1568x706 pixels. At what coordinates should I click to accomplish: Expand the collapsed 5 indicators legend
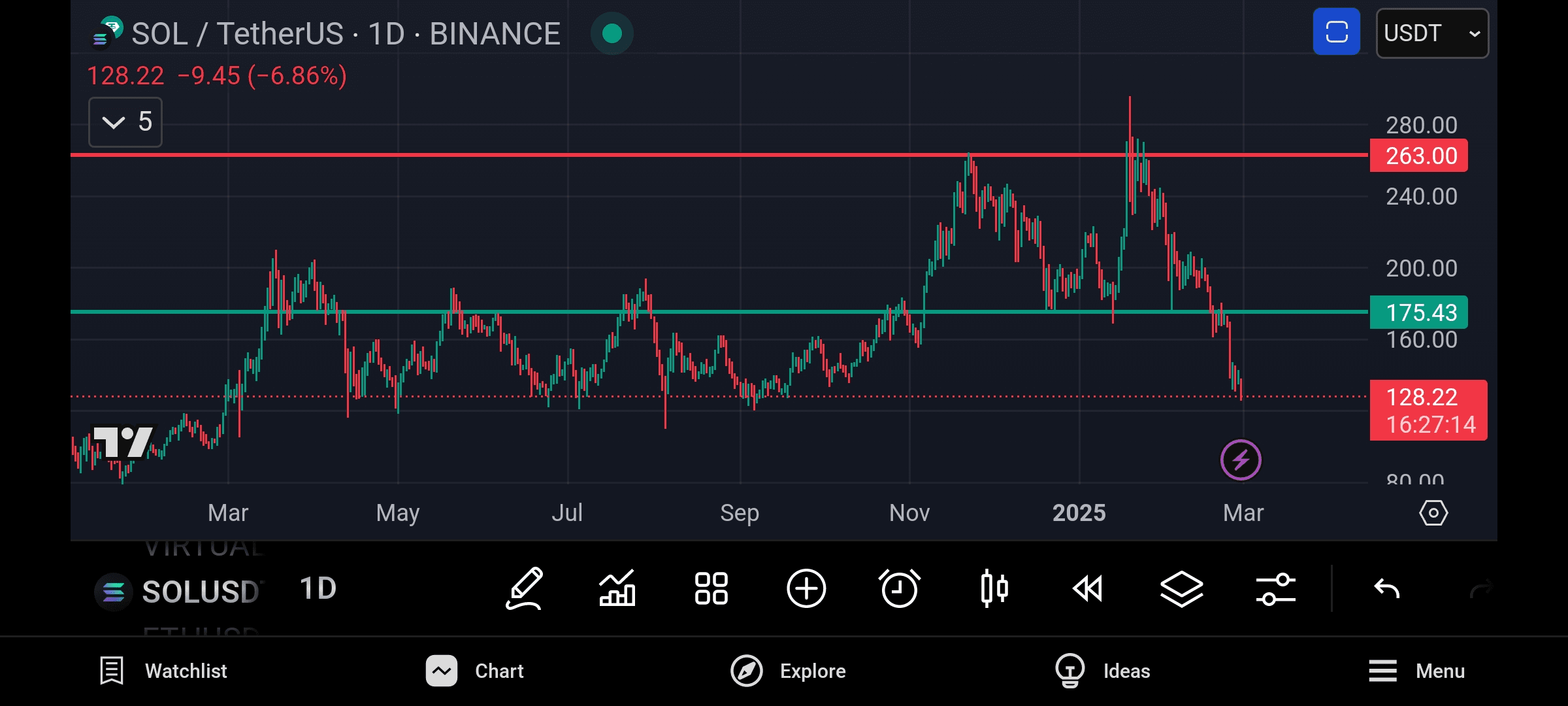[x=125, y=122]
